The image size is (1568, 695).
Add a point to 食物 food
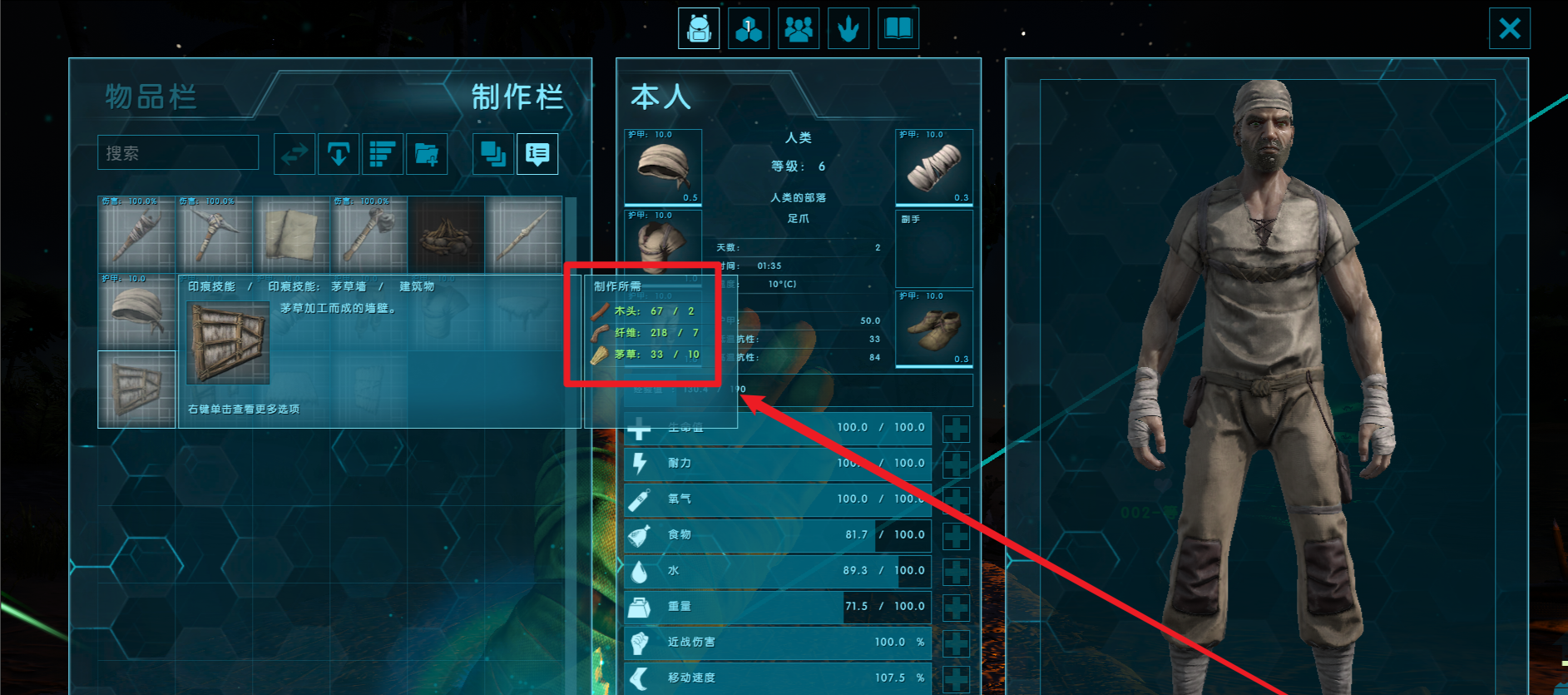coord(956,536)
